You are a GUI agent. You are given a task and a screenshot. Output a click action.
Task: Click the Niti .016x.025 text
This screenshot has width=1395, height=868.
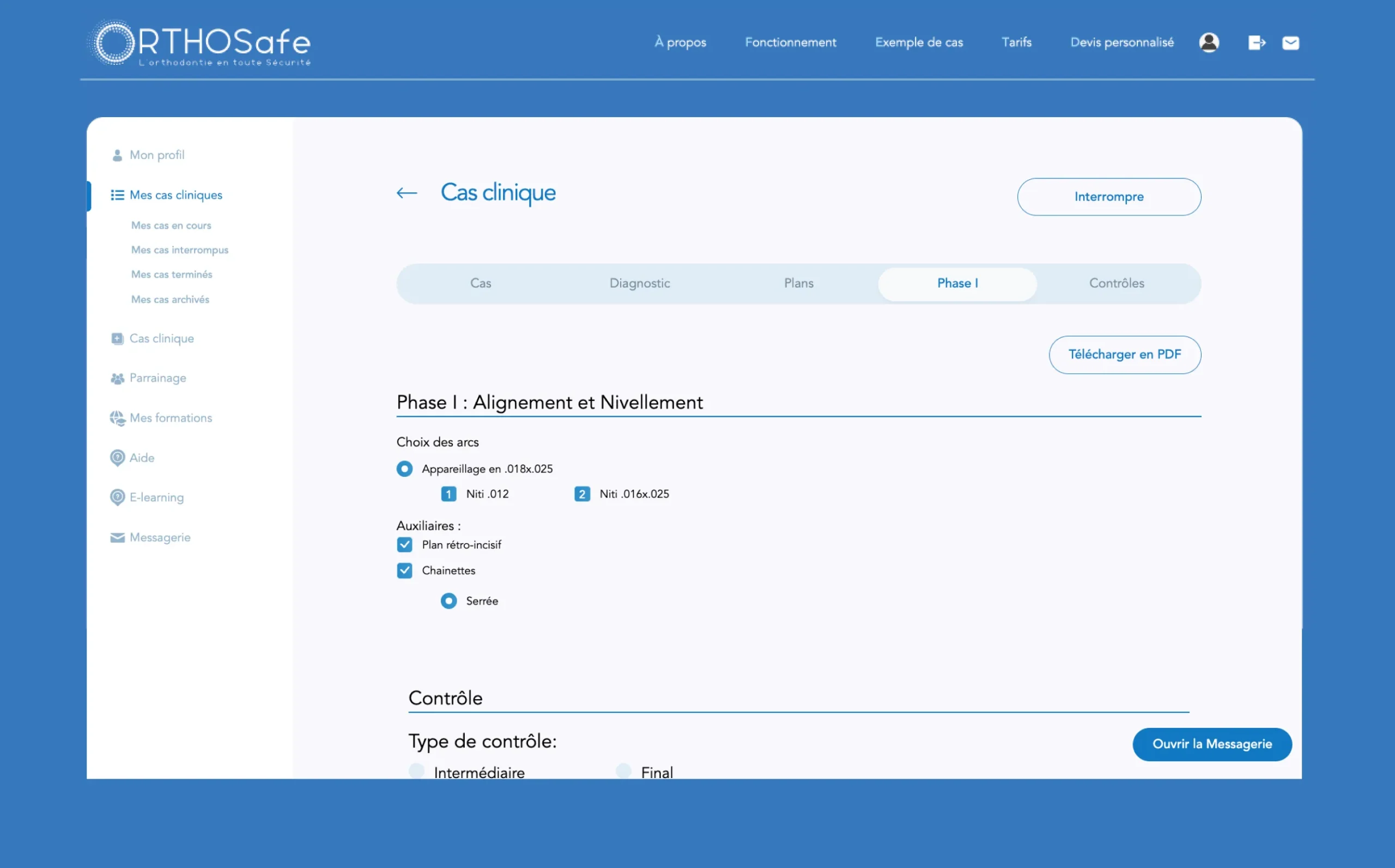[634, 494]
